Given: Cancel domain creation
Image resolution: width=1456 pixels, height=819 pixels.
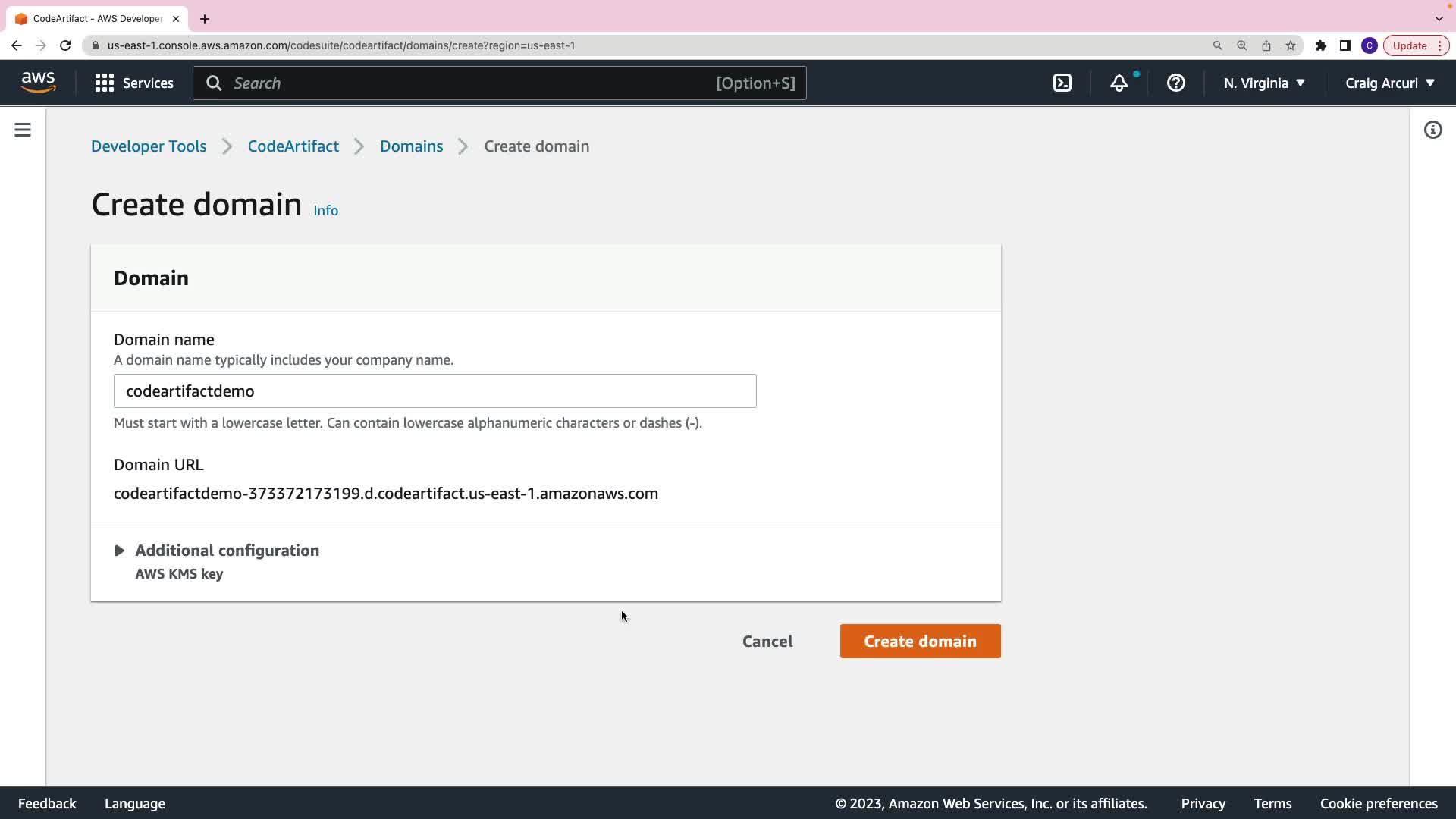Looking at the screenshot, I should pyautogui.click(x=767, y=642).
